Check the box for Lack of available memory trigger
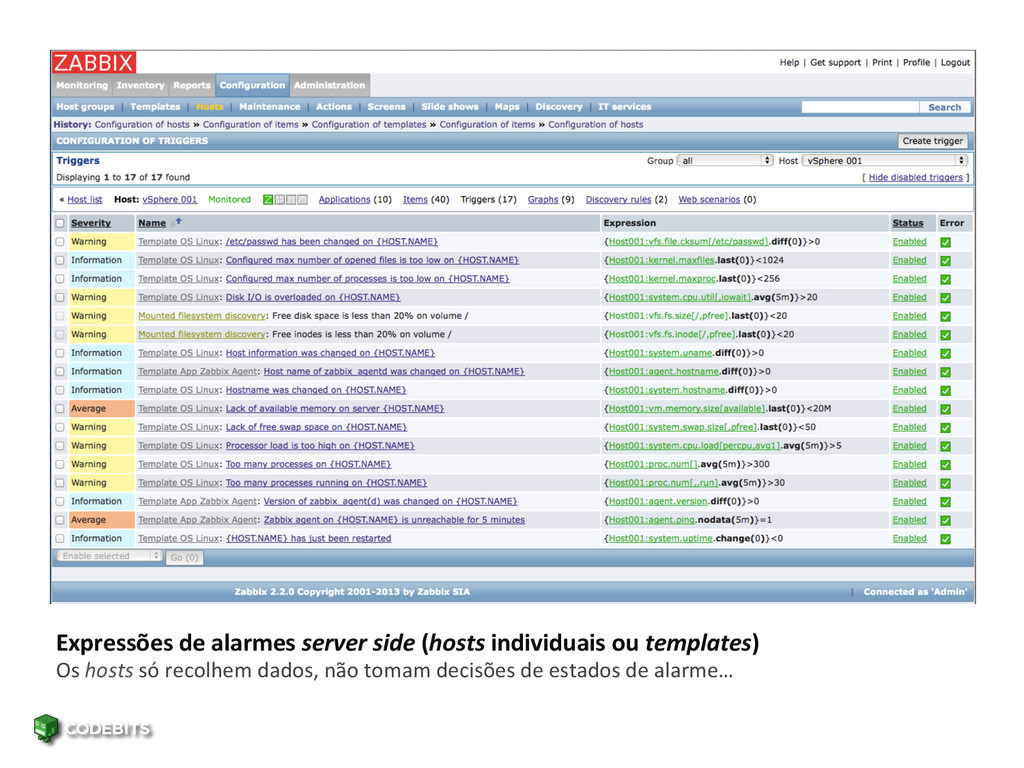 coord(60,409)
